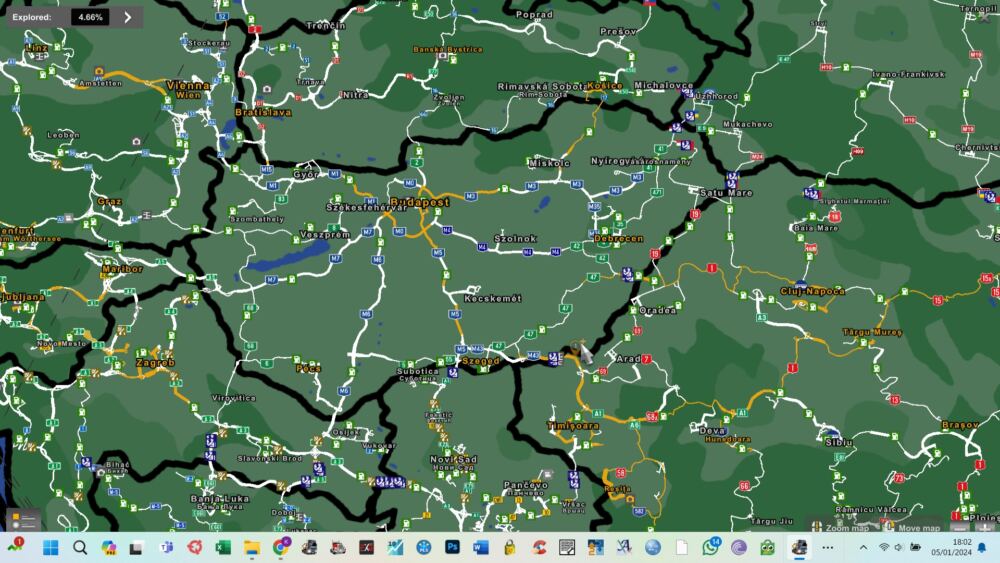Image resolution: width=1000 pixels, height=563 pixels.
Task: Open Word from the taskbar
Action: 481,547
